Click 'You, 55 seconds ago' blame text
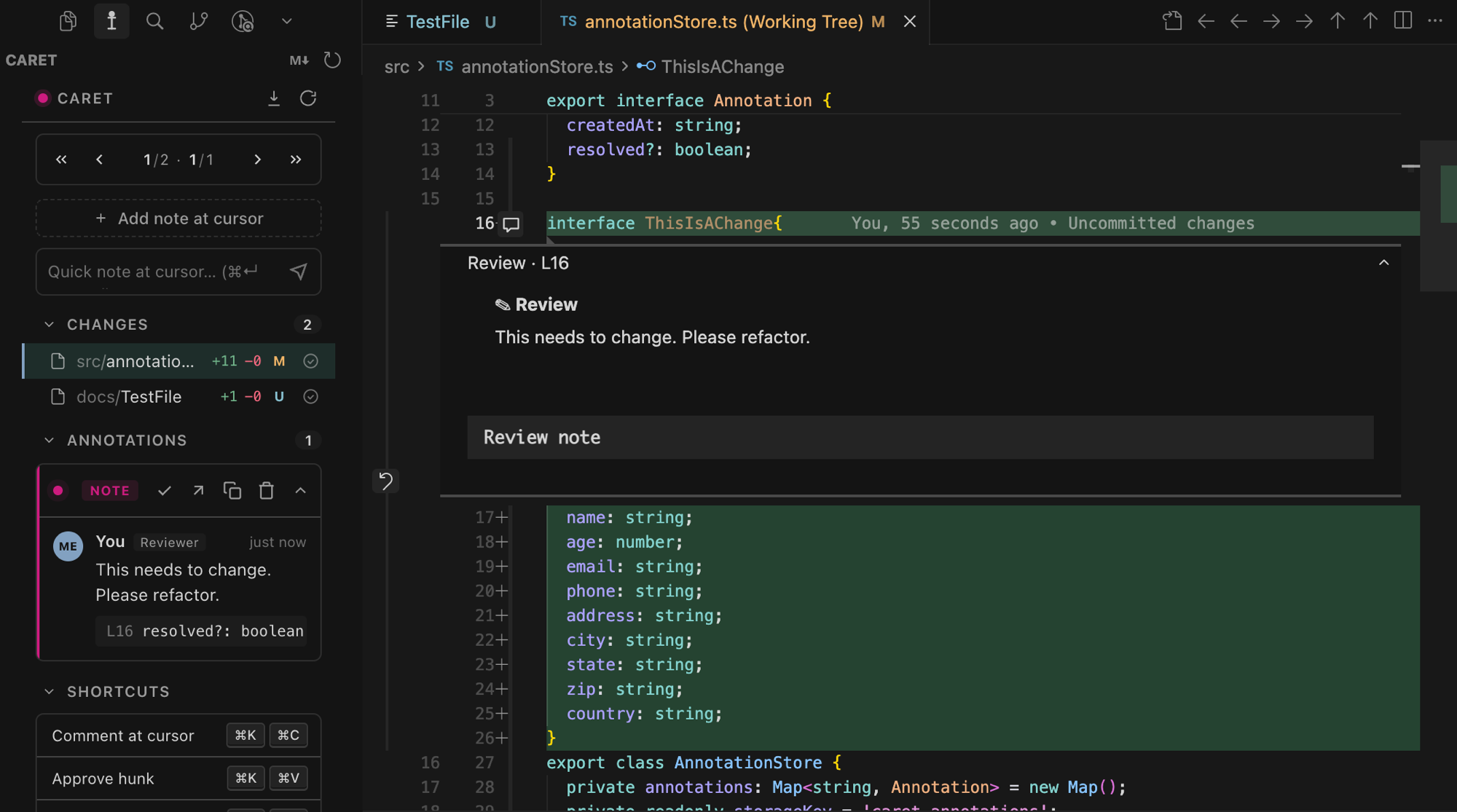 click(x=945, y=224)
